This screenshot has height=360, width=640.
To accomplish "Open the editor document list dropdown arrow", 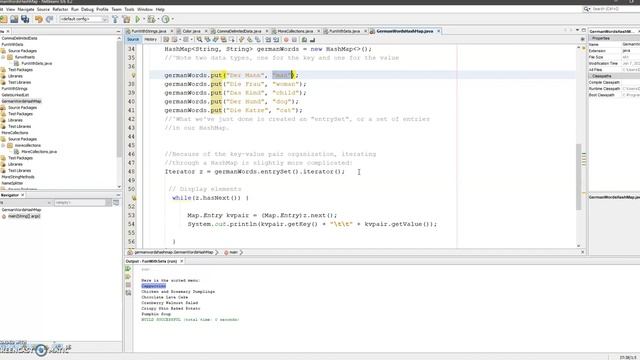I will pyautogui.click(x=577, y=30).
